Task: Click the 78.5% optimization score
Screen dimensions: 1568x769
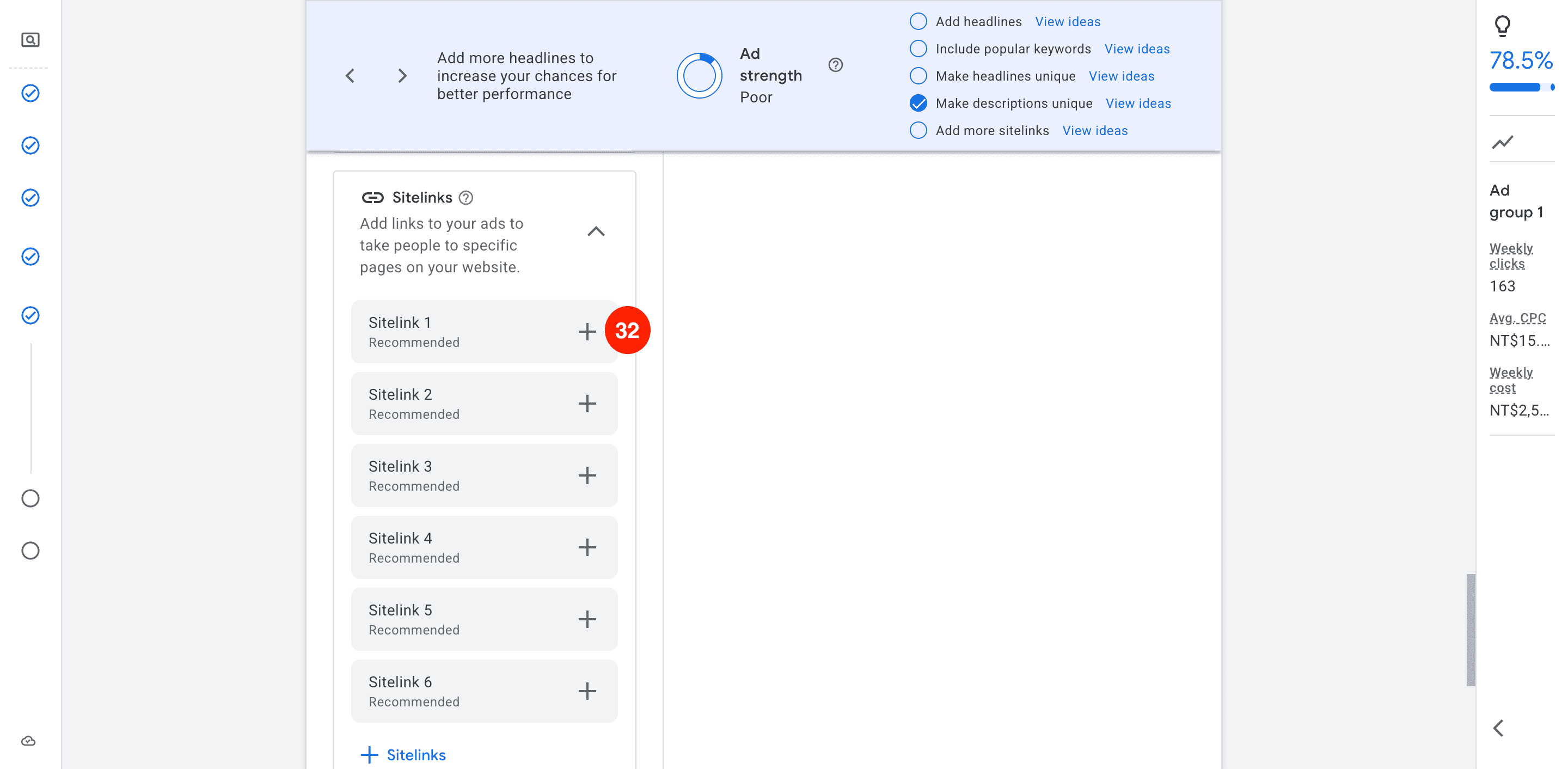Action: 1521,60
